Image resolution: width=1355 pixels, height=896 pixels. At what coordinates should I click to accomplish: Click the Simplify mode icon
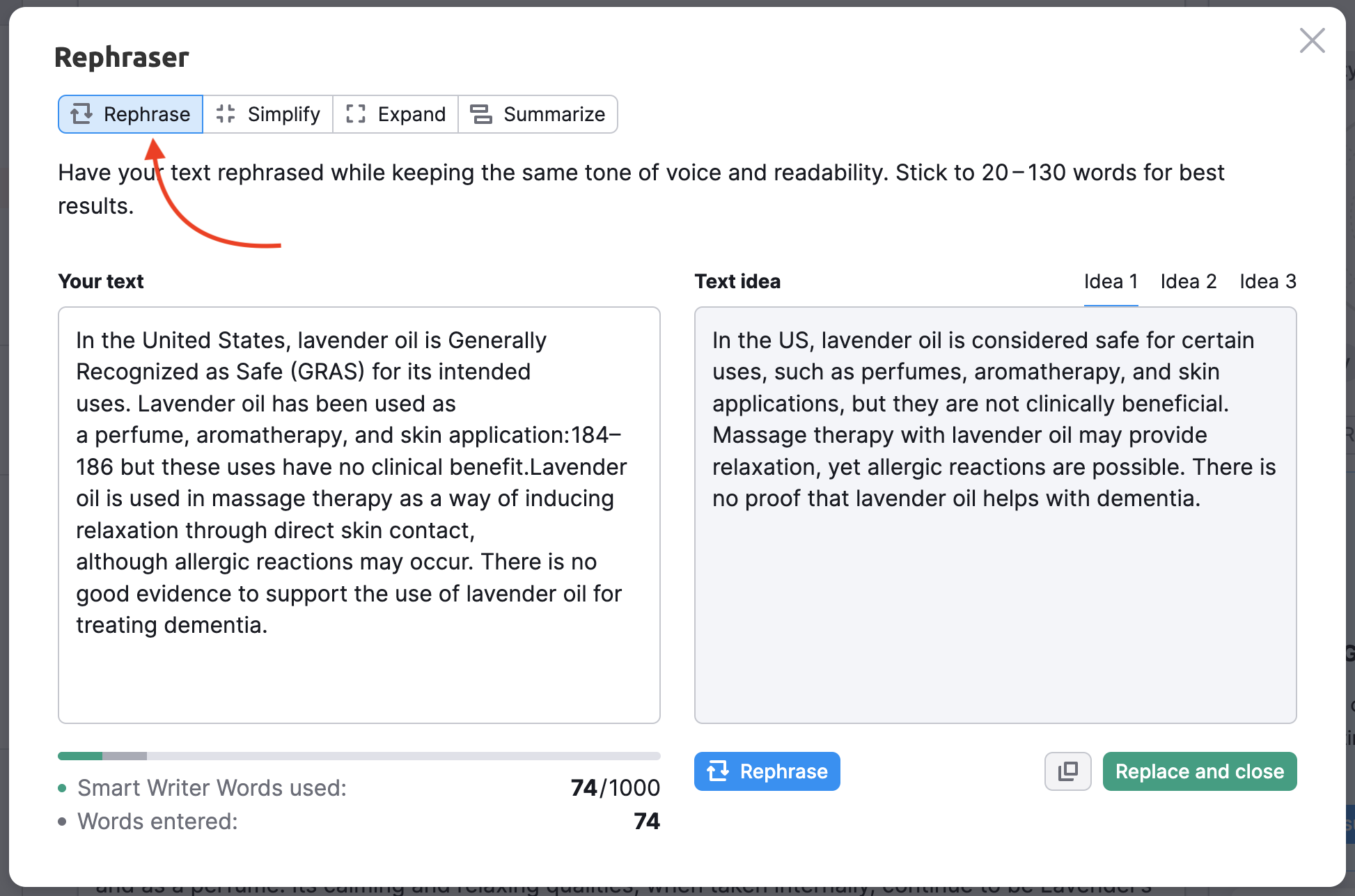coord(225,113)
